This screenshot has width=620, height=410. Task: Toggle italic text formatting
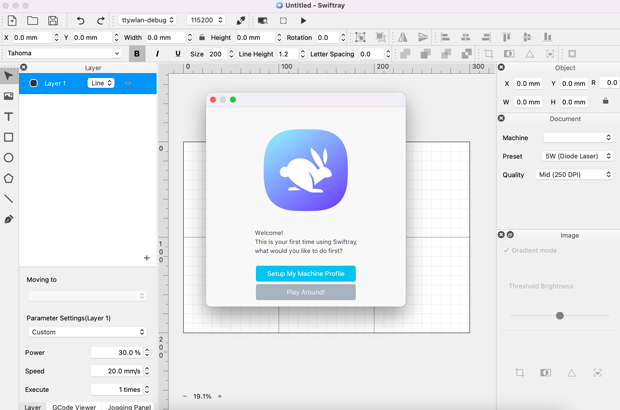157,54
